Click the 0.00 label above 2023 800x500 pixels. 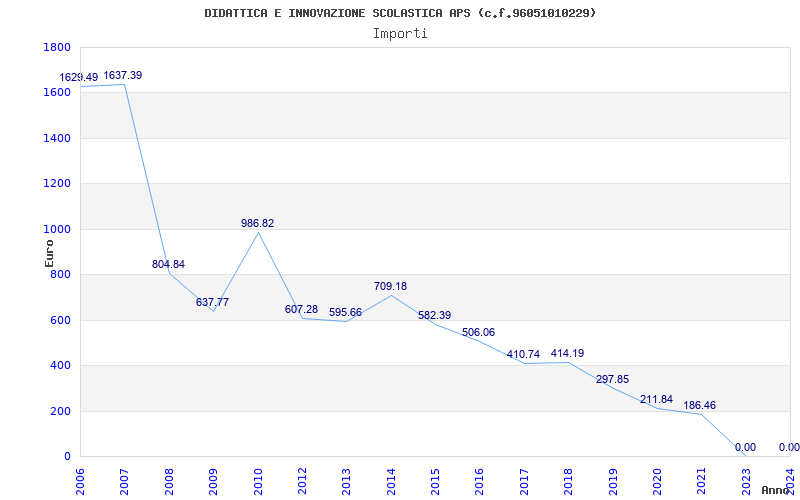[745, 447]
